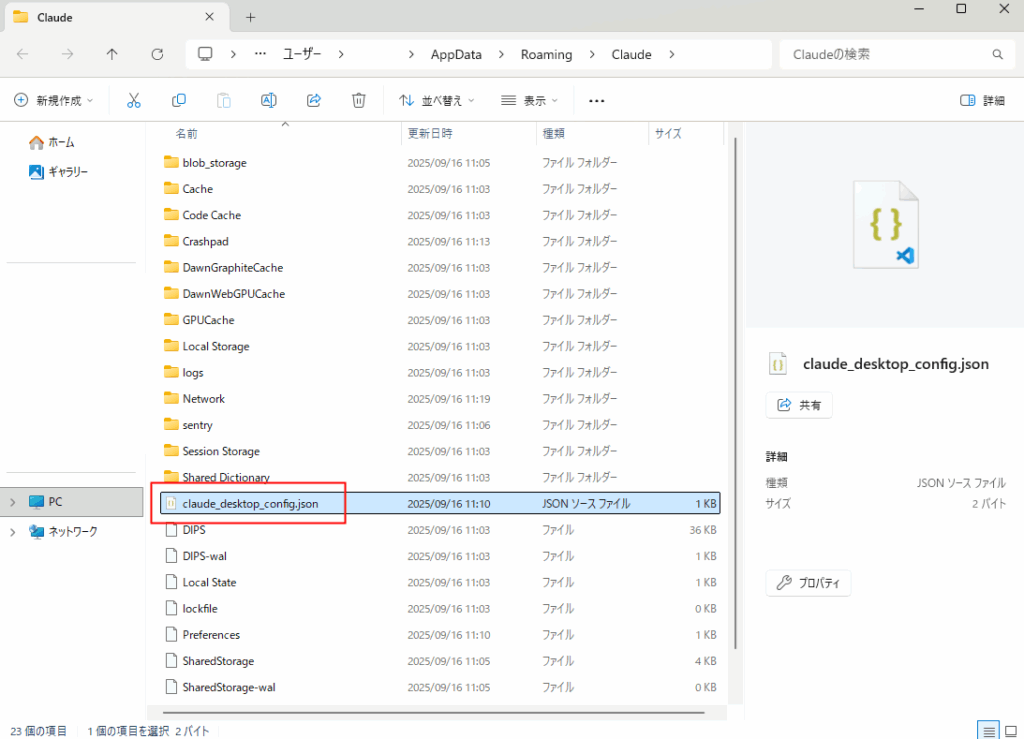Click the JSON file preview thumbnail
This screenshot has width=1024, height=739.
click(886, 225)
